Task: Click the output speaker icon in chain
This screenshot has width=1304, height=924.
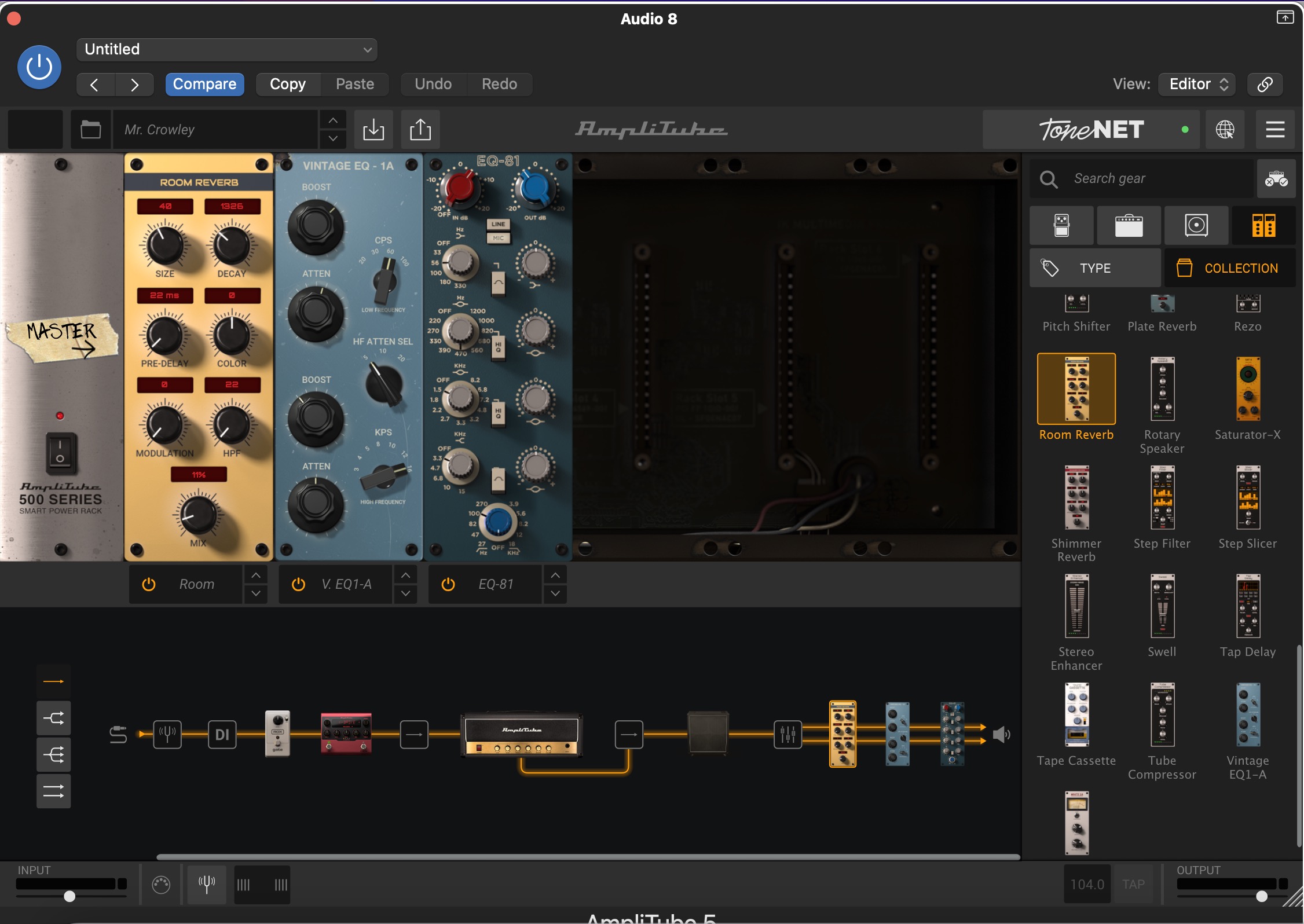Action: point(1002,735)
